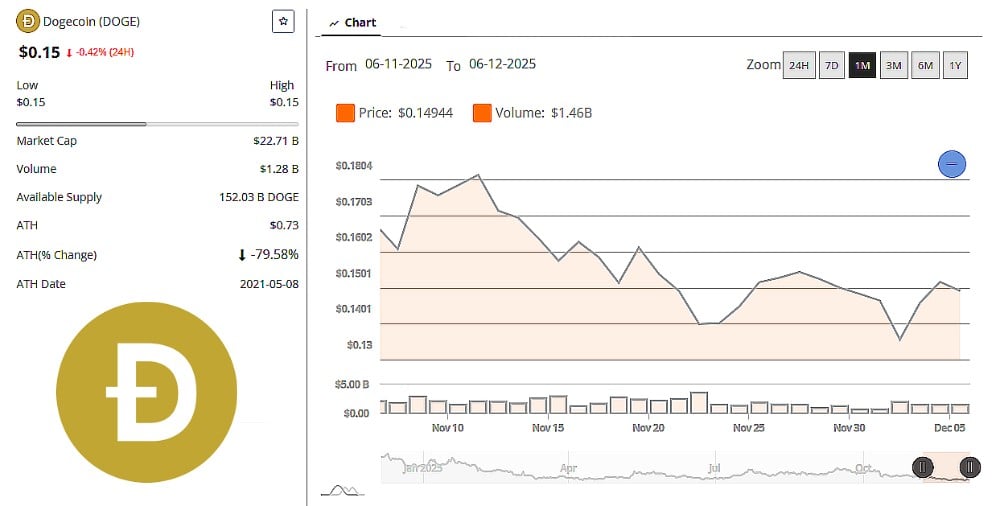Click the right range slider handle

[969, 467]
